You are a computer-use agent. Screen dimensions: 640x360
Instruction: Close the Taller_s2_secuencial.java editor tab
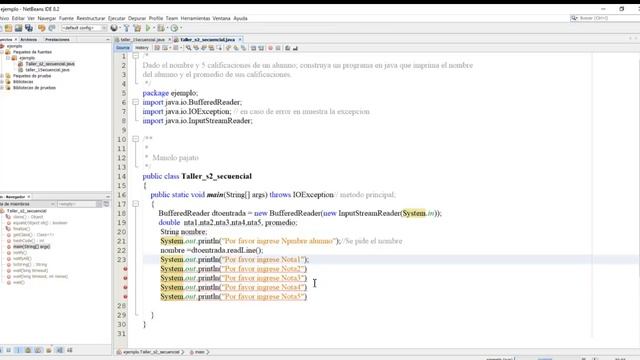(240, 40)
